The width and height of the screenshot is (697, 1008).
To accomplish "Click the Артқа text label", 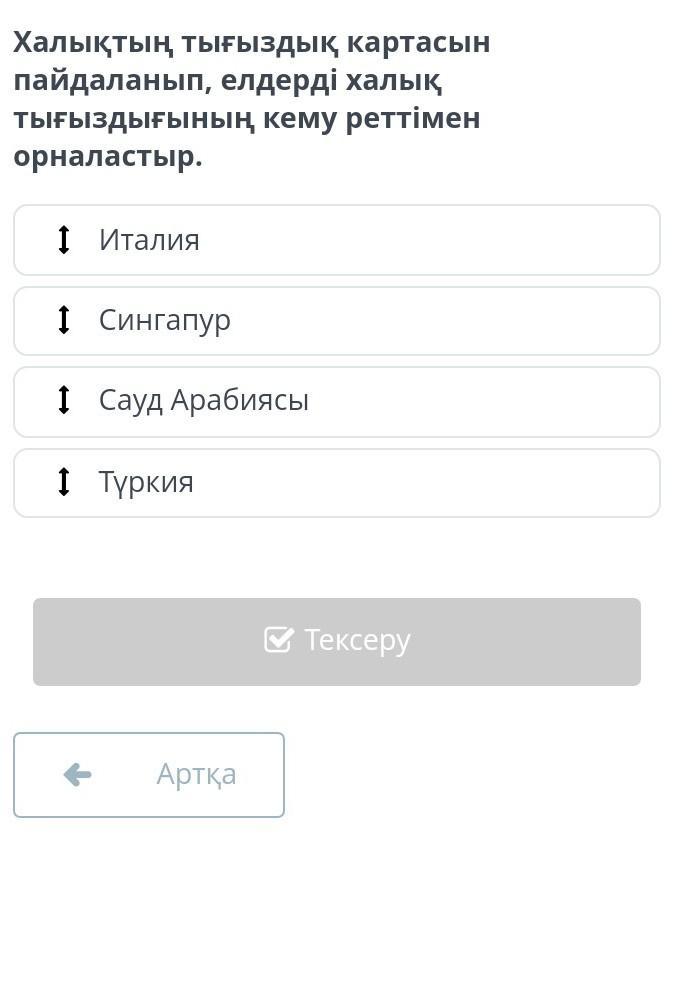I will click(x=196, y=774).
